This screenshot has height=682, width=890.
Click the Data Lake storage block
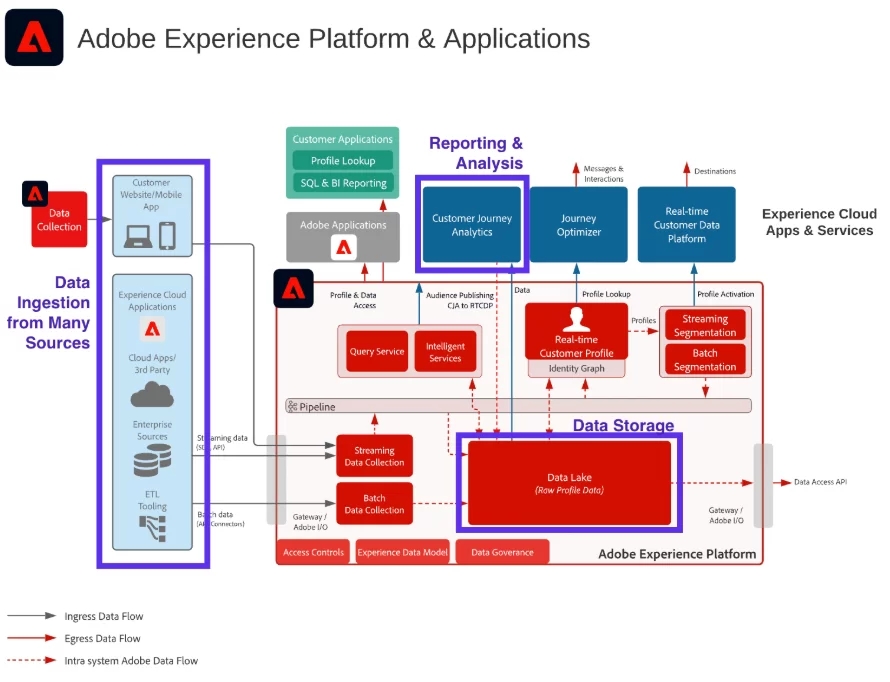click(x=569, y=483)
